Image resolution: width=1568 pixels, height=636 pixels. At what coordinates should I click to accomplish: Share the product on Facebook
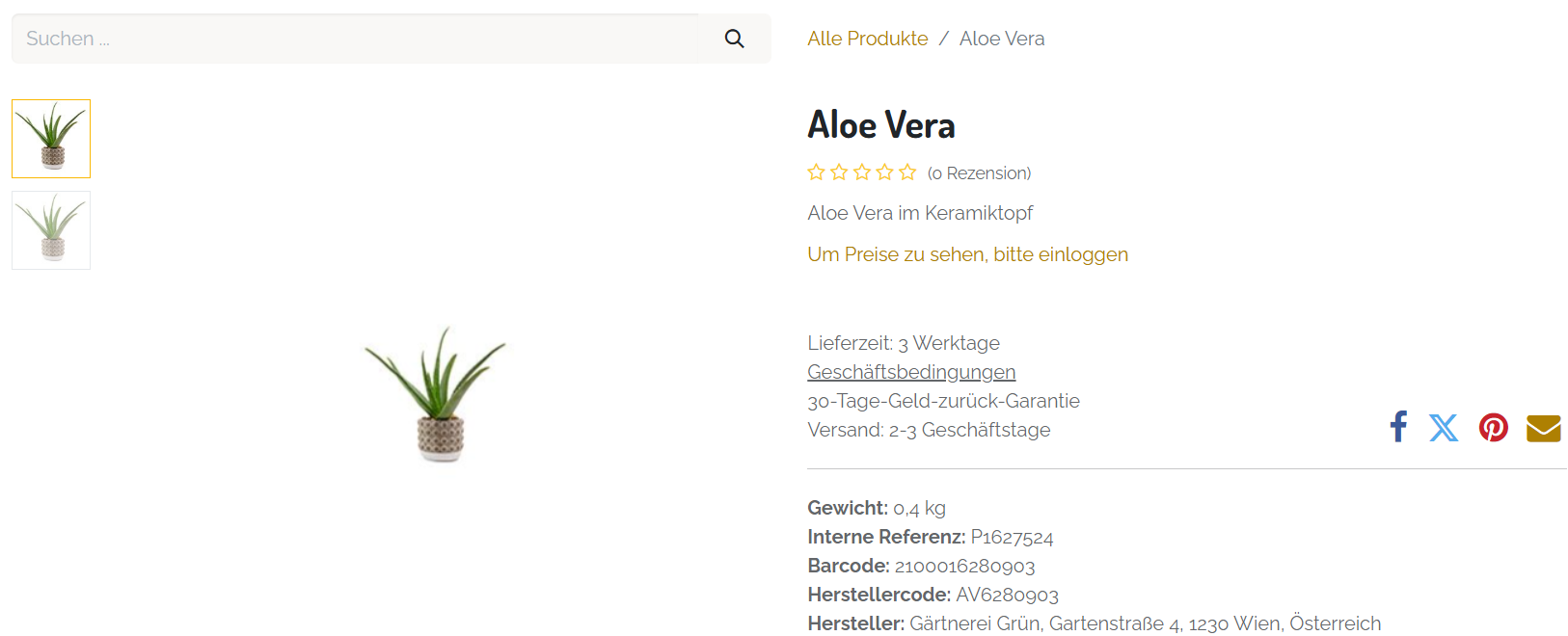(x=1398, y=427)
